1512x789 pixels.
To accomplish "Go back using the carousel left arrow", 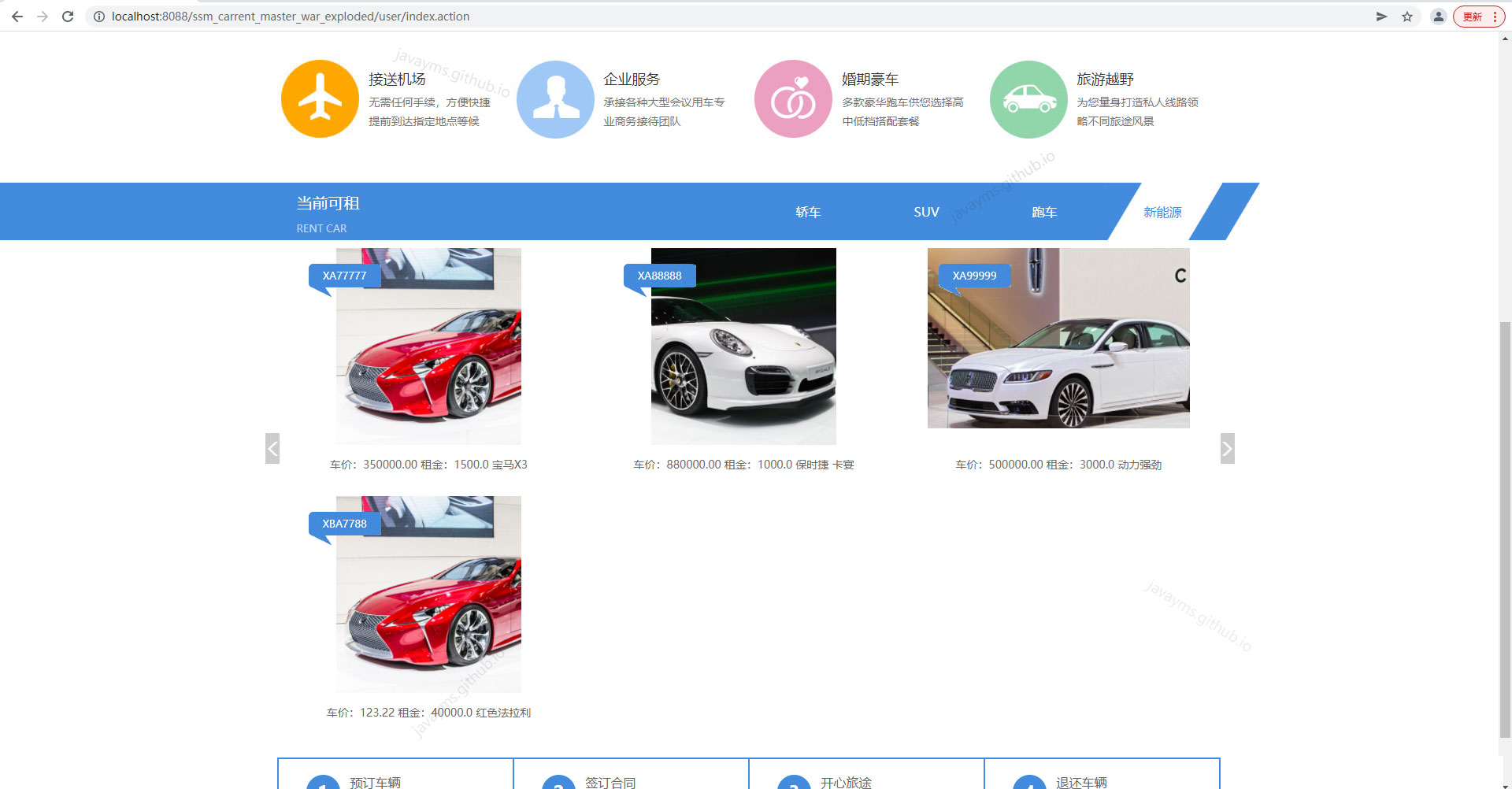I will point(272,448).
